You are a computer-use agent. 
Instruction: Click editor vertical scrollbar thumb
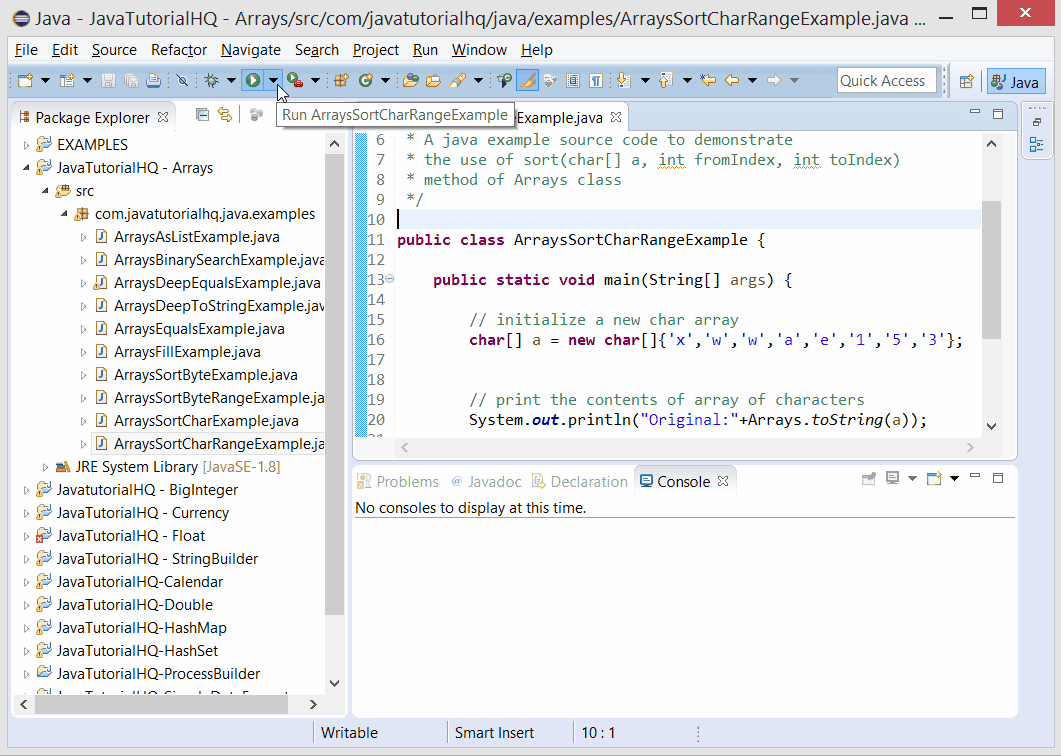click(x=991, y=269)
